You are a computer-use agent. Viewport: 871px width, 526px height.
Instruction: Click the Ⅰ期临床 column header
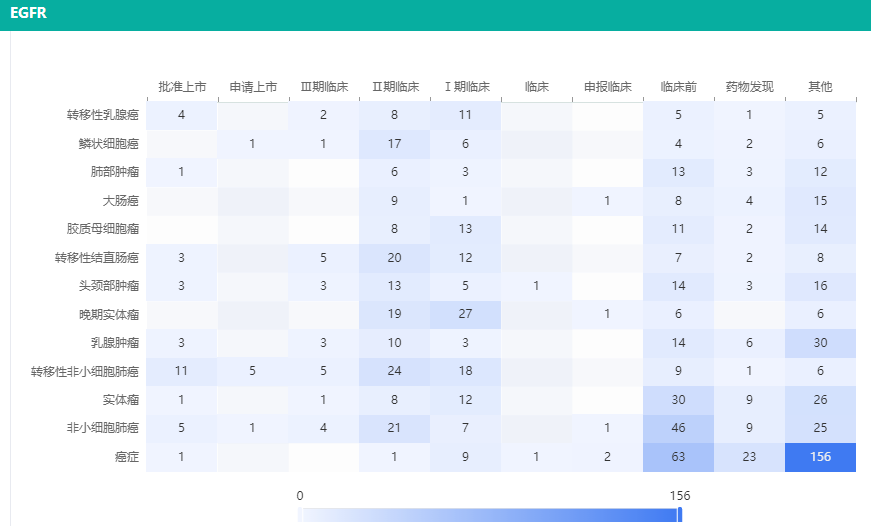point(466,87)
